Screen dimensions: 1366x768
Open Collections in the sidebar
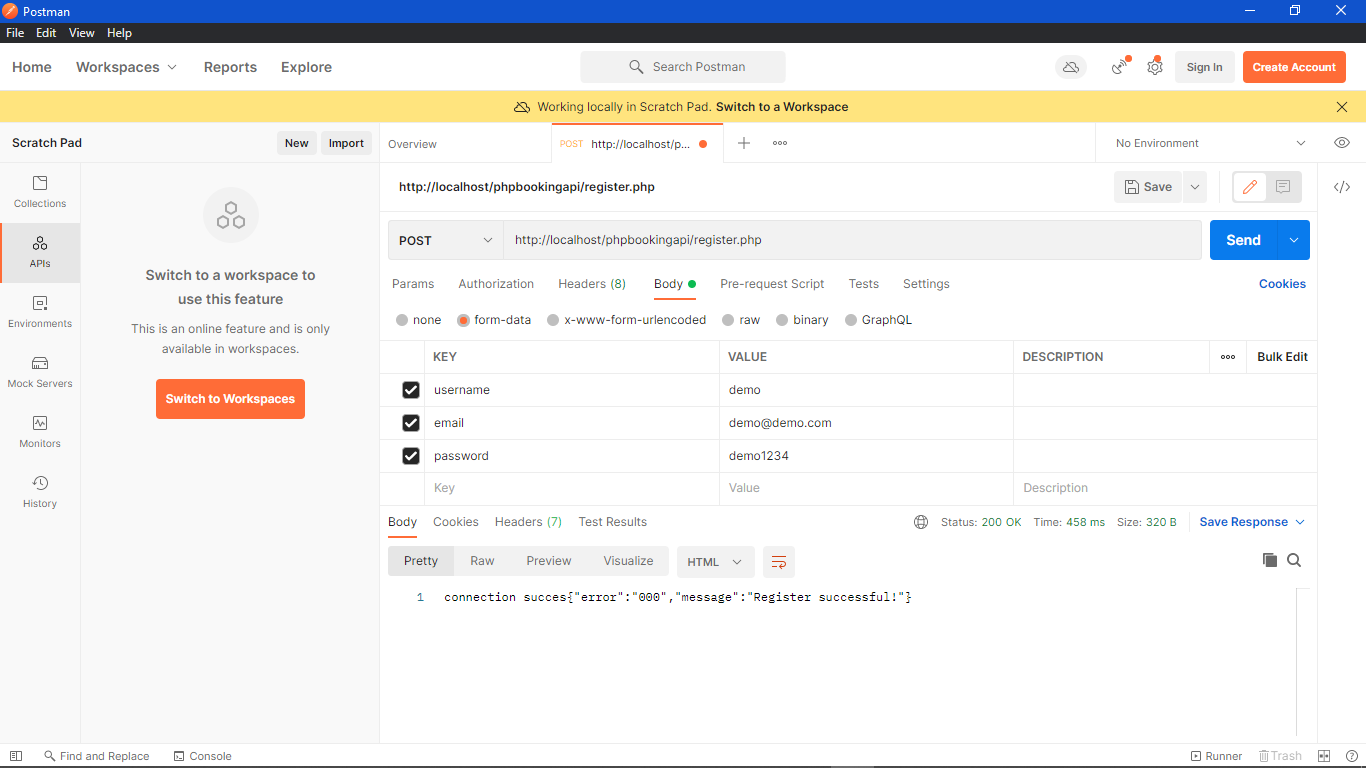click(40, 192)
